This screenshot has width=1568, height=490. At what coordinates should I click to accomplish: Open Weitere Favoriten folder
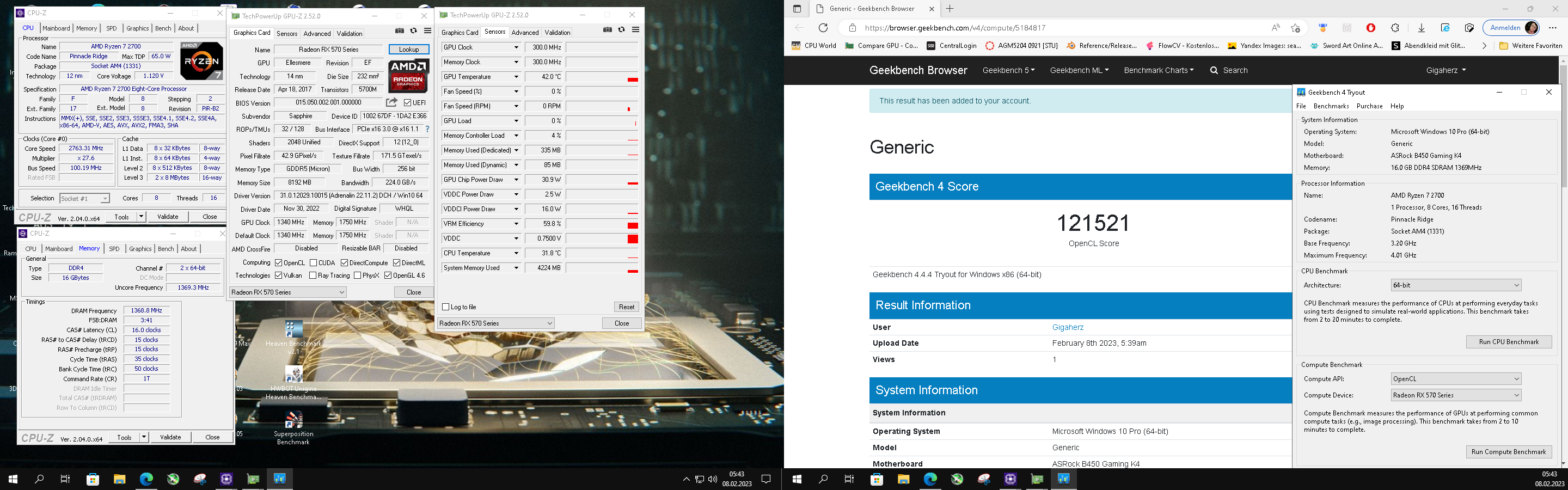point(1530,46)
